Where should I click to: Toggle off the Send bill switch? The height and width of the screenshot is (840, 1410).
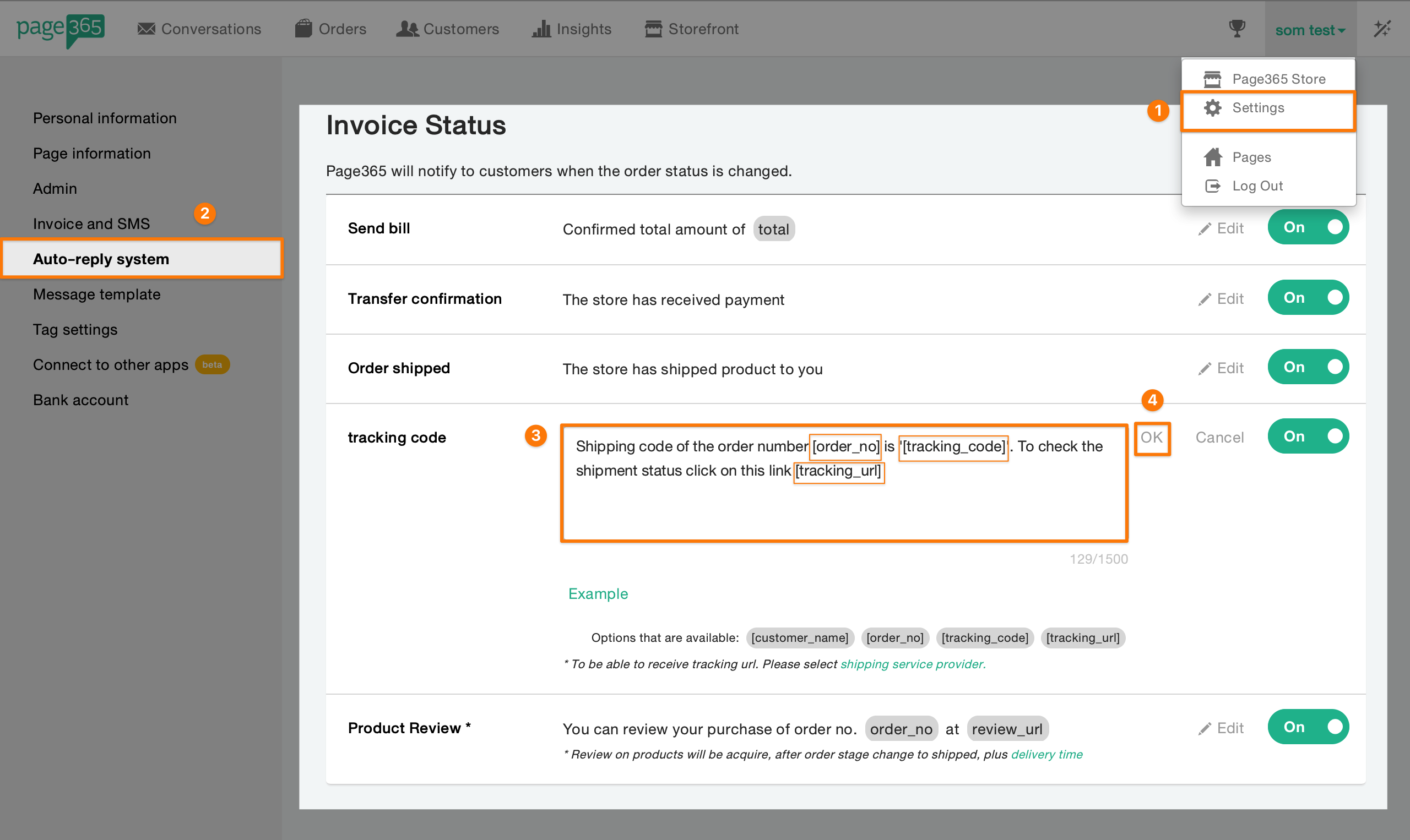(1308, 227)
